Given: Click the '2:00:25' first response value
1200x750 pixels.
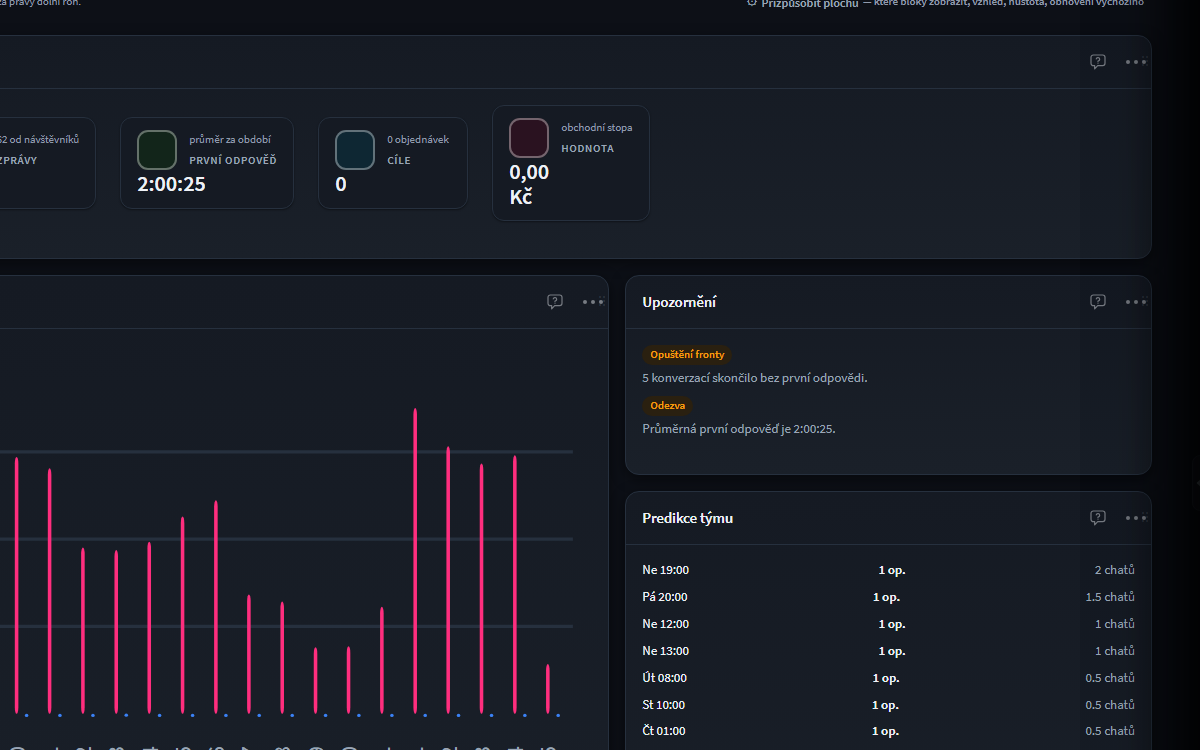Looking at the screenshot, I should click(171, 184).
